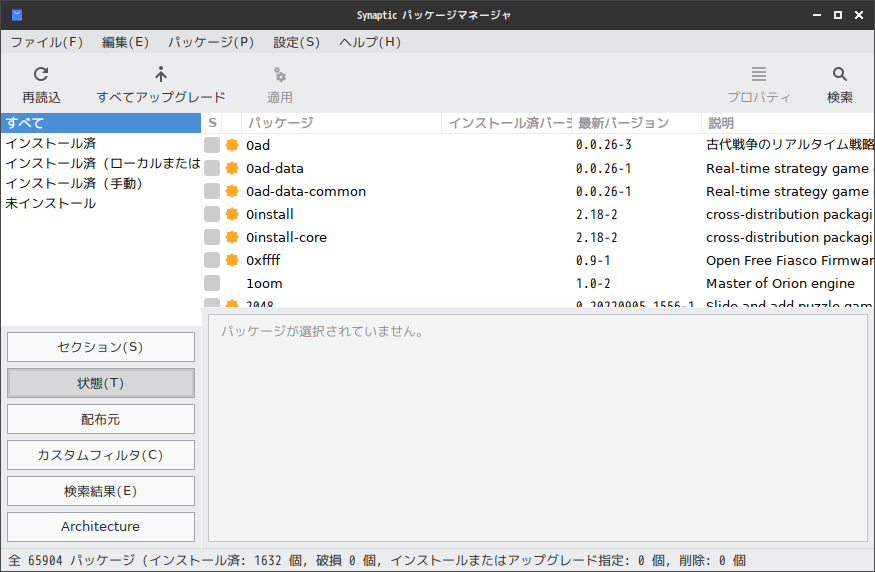This screenshot has height=572, width=875.
Task: Open the ファイル(F) menu
Action: [47, 42]
